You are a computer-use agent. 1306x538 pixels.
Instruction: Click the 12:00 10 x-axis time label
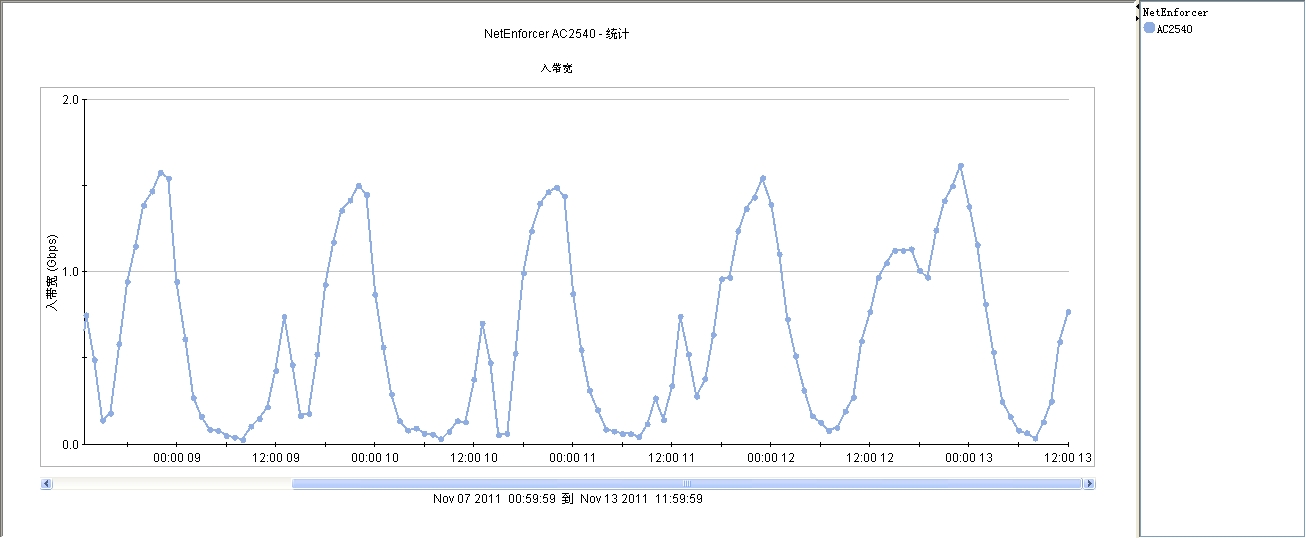pyautogui.click(x=474, y=458)
